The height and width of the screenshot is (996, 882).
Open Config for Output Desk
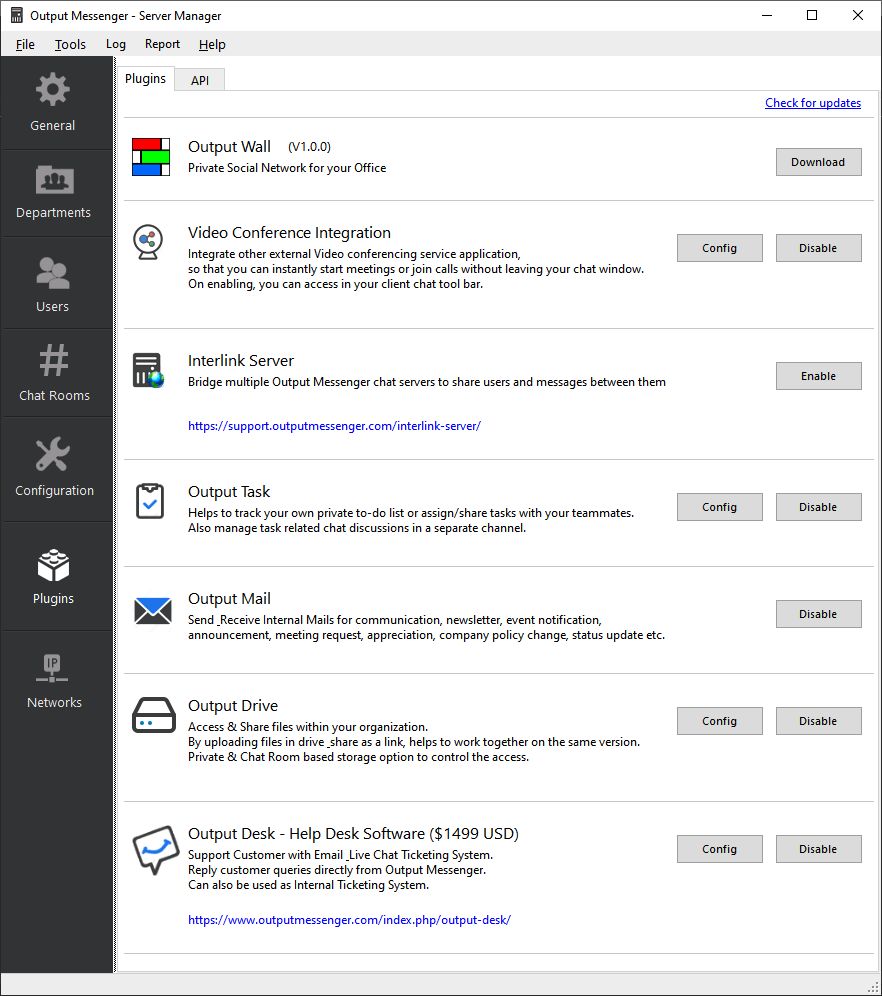719,849
